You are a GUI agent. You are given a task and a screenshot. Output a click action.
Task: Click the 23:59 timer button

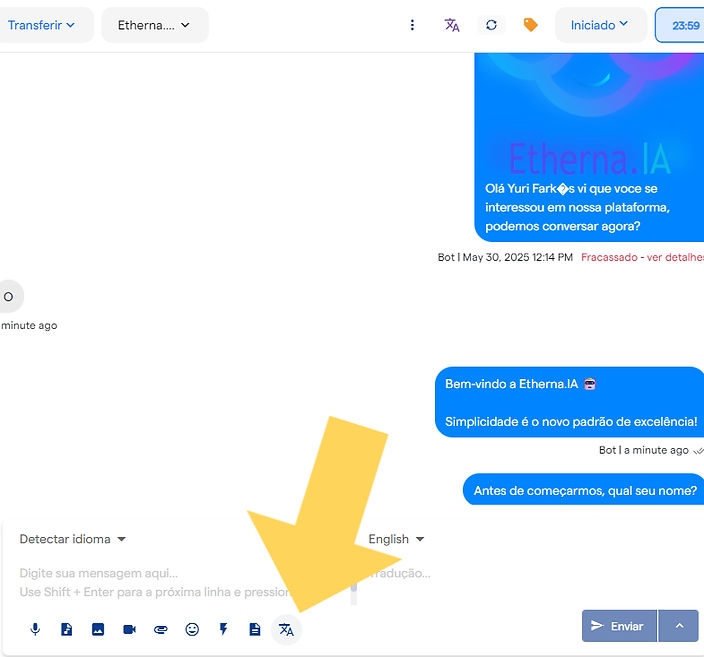point(682,25)
